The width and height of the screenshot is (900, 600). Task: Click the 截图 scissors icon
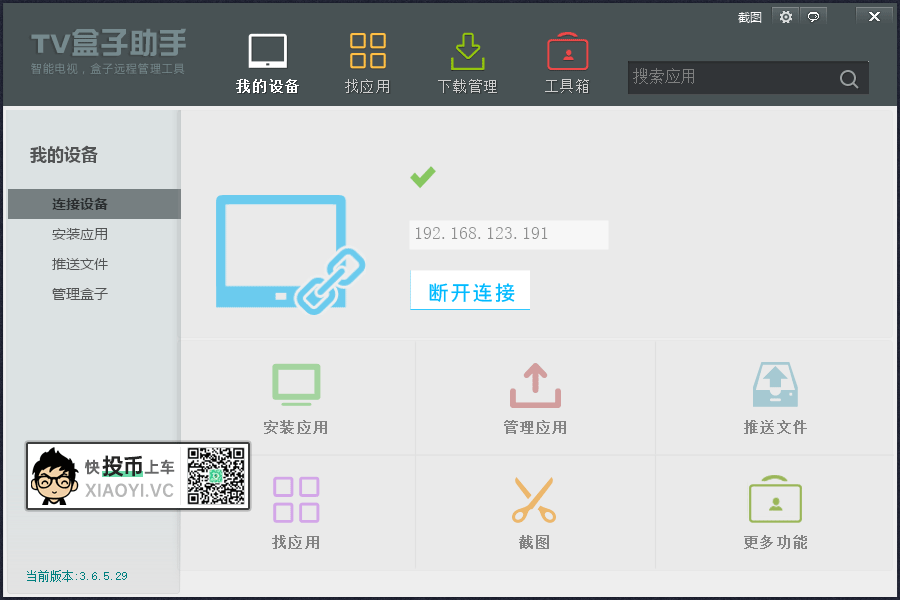pos(534,500)
